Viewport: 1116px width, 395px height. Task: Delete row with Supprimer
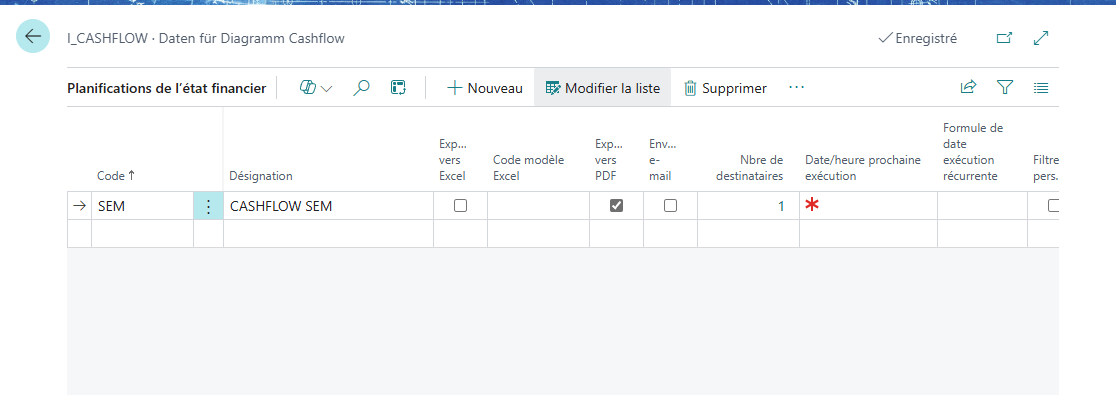(725, 88)
